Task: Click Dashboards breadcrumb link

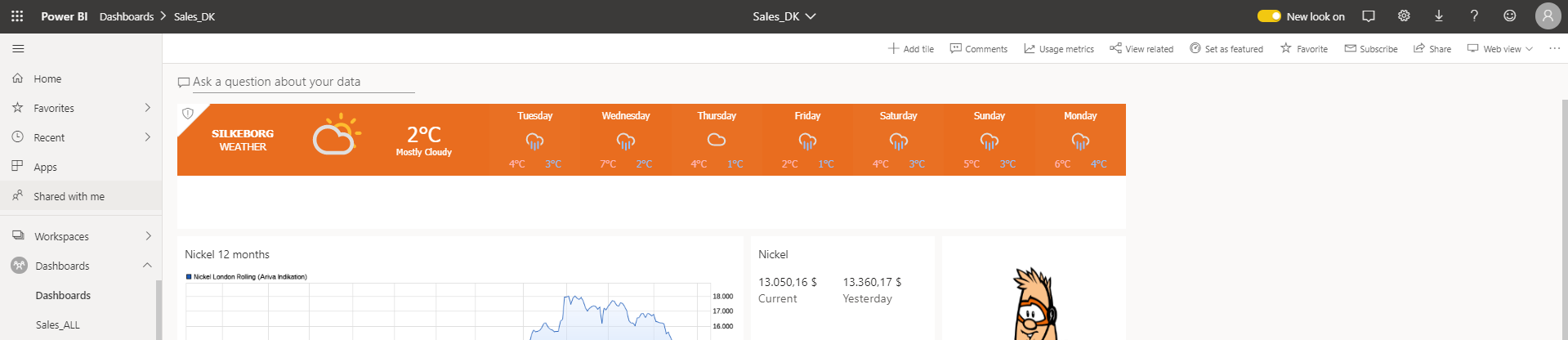Action: (127, 16)
